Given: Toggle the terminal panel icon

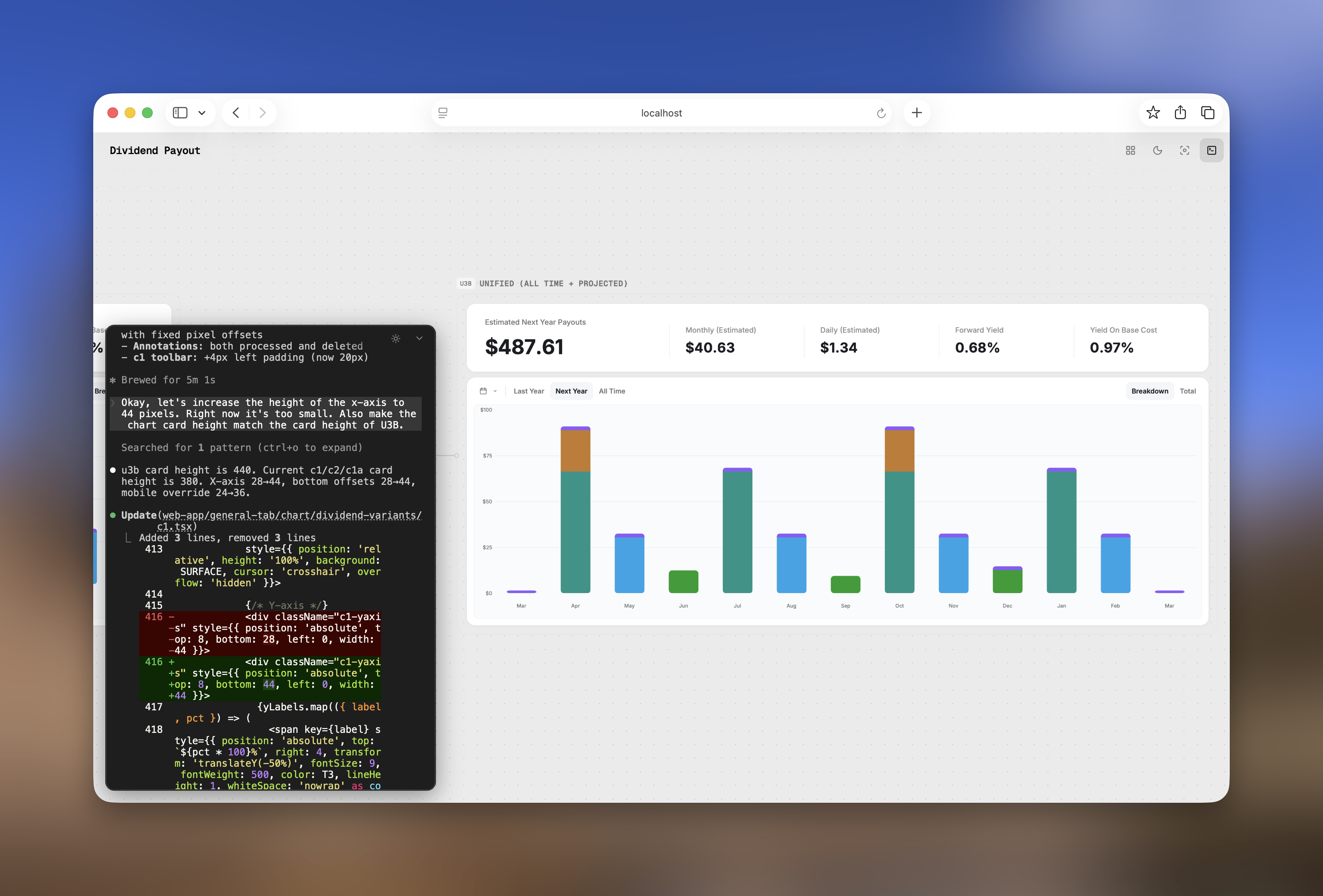Looking at the screenshot, I should [1211, 150].
